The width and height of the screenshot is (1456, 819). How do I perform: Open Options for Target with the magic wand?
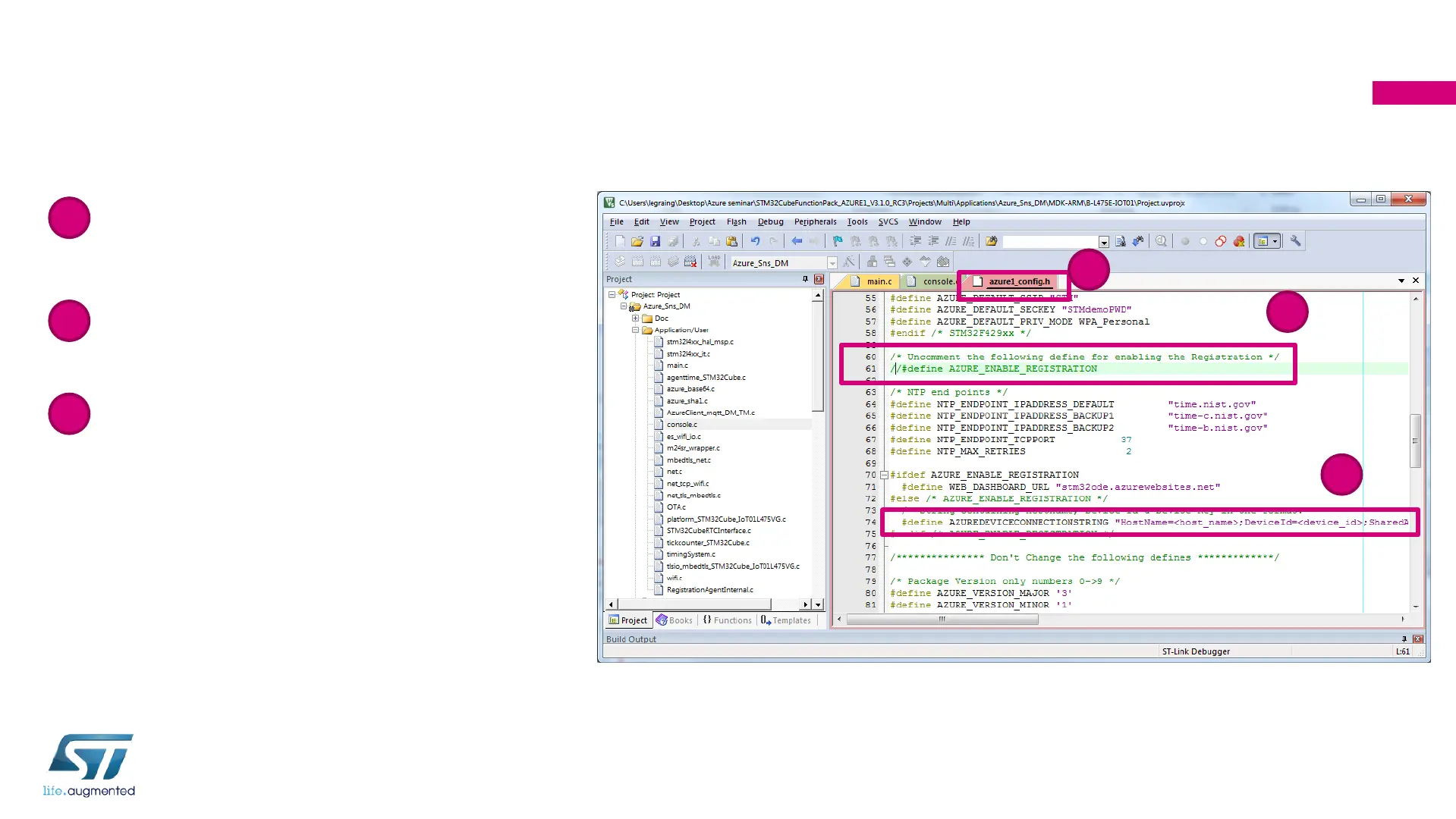pos(849,262)
